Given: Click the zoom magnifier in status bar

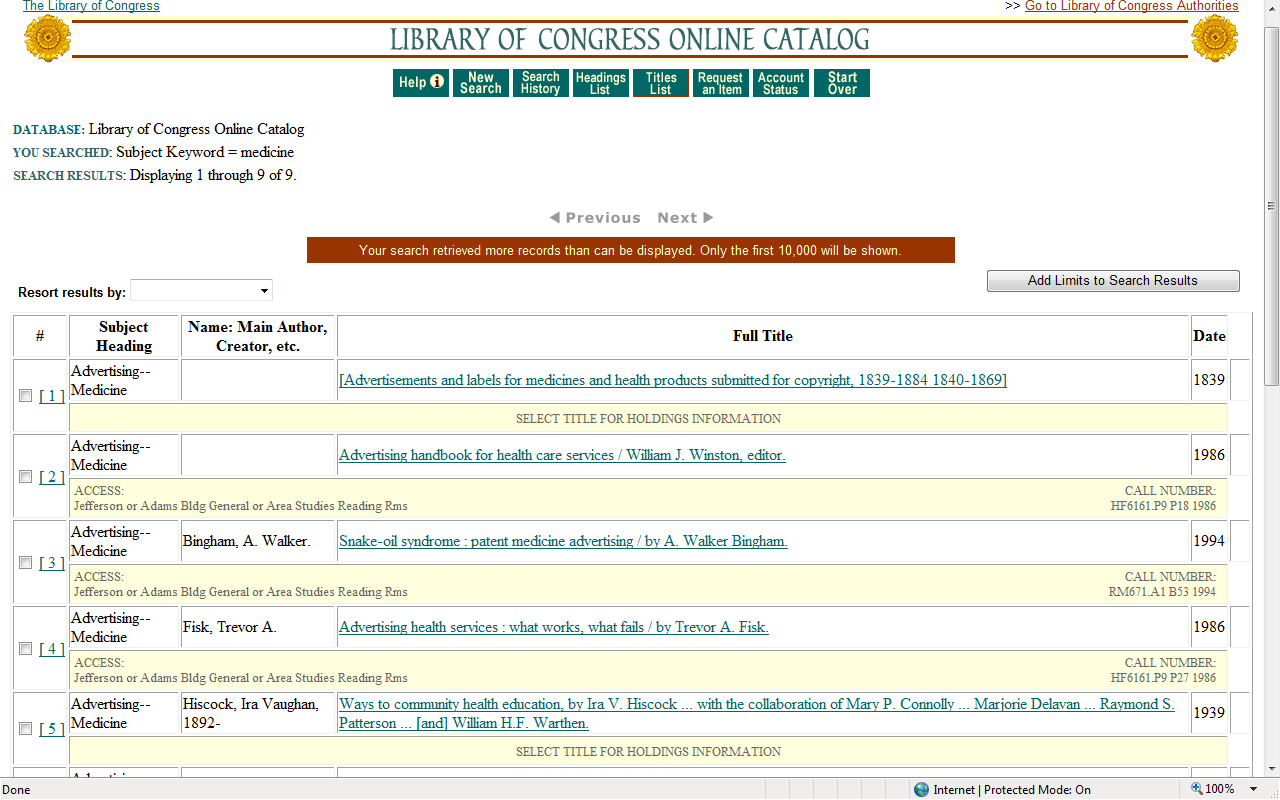Looking at the screenshot, I should (1196, 789).
